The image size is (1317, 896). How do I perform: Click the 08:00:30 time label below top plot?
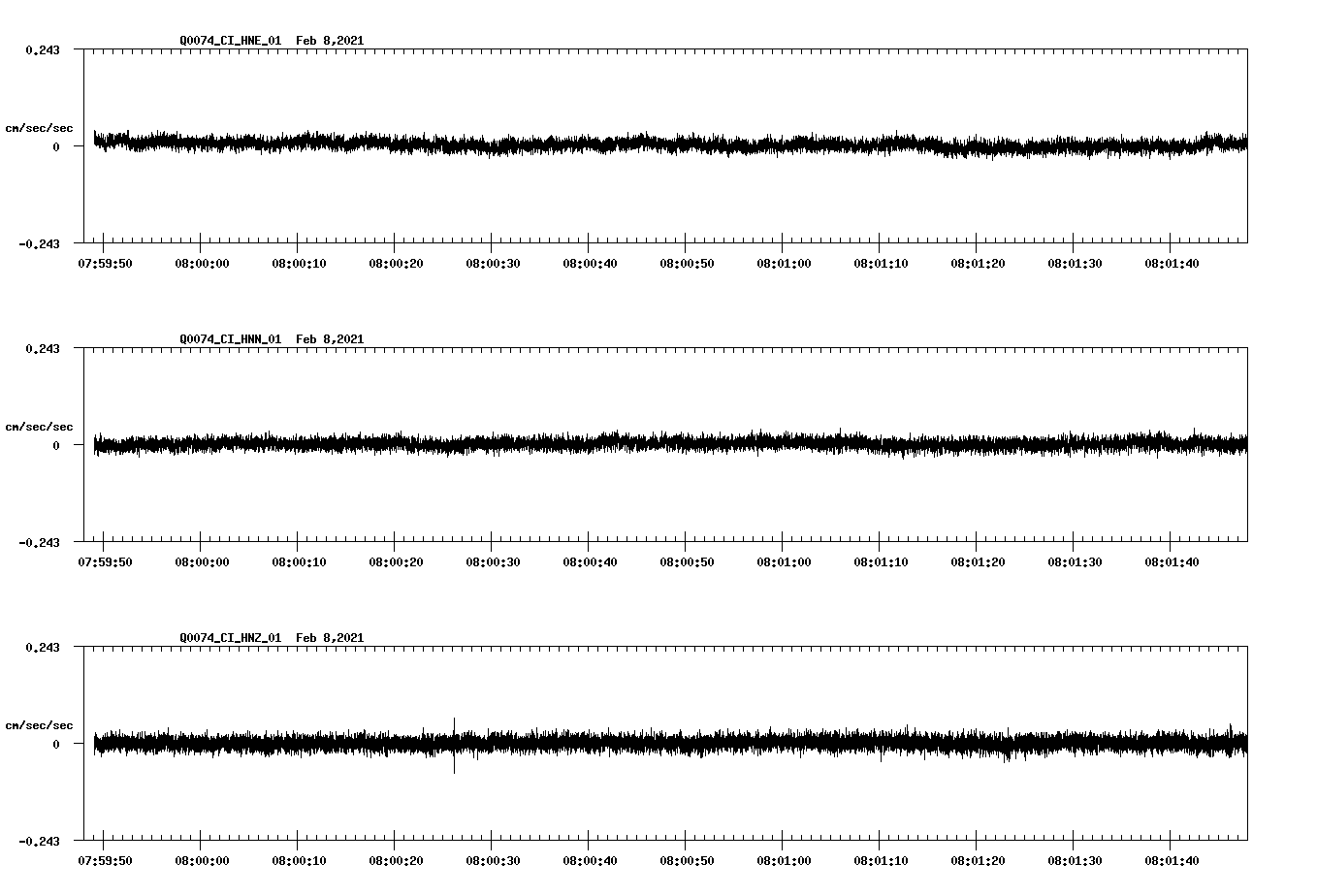(x=493, y=262)
